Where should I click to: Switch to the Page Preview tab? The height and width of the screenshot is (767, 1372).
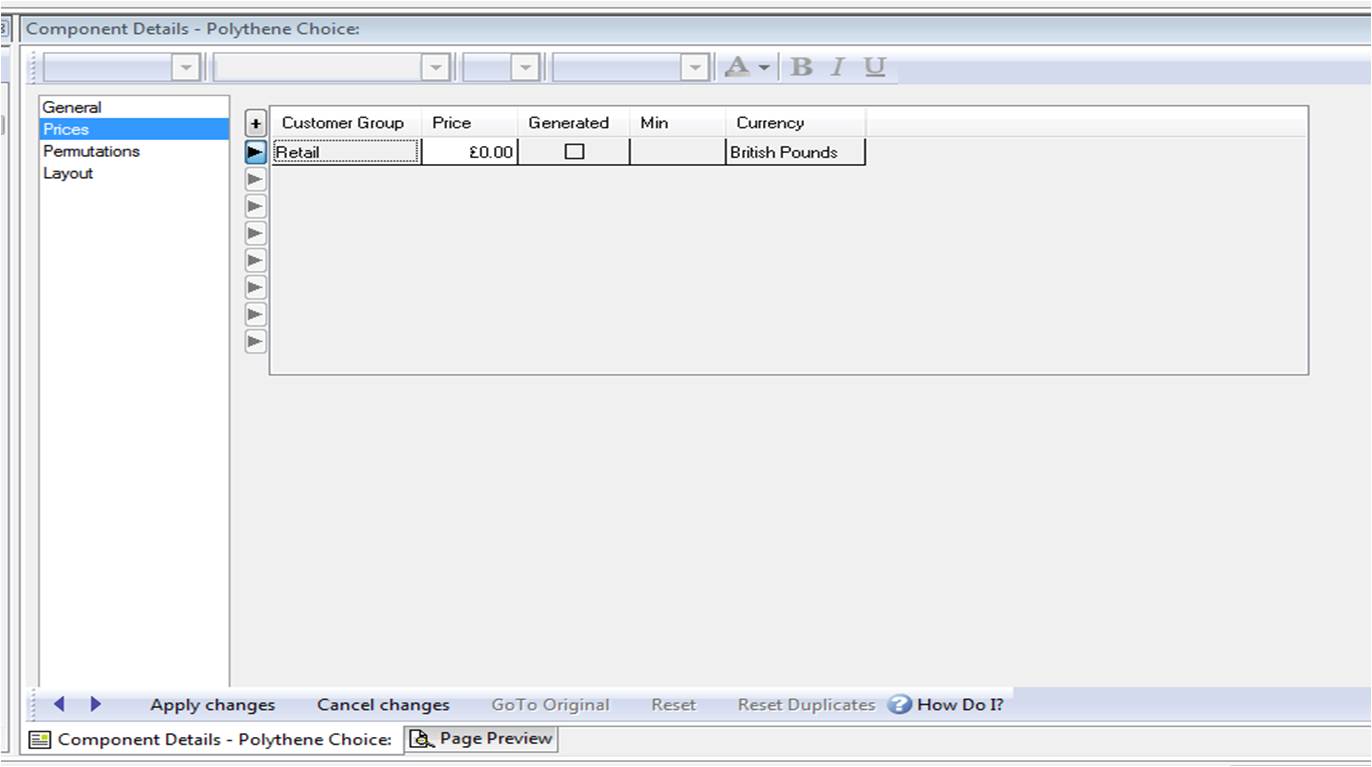tap(483, 739)
